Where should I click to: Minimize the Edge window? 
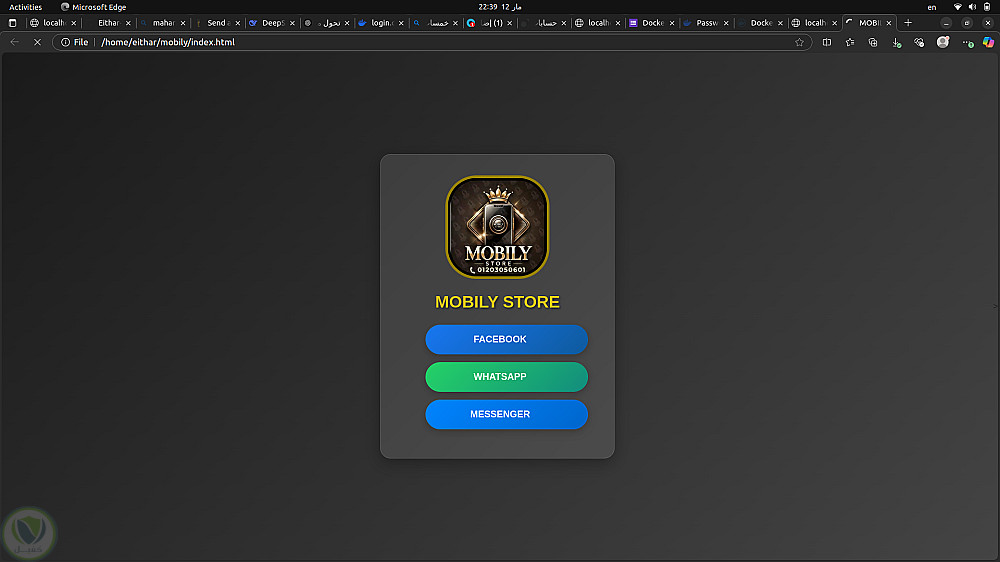pos(946,23)
